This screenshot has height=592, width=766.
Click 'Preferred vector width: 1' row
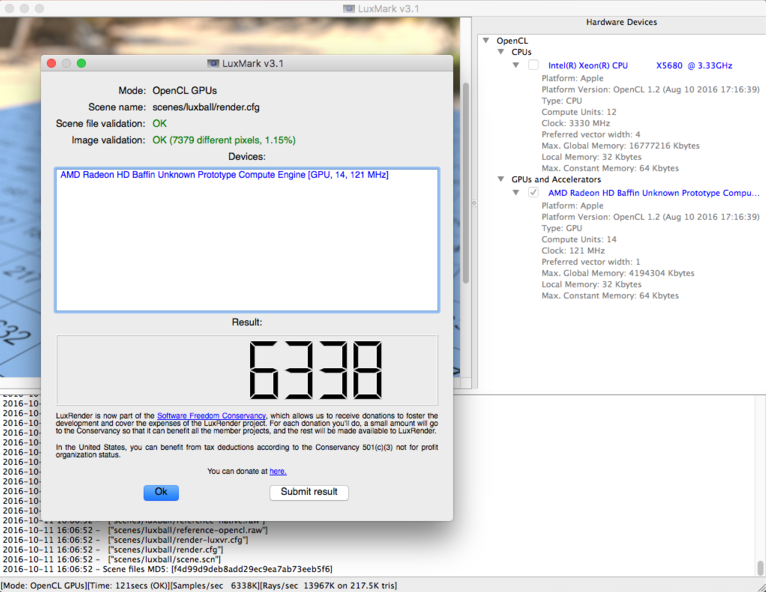point(591,262)
